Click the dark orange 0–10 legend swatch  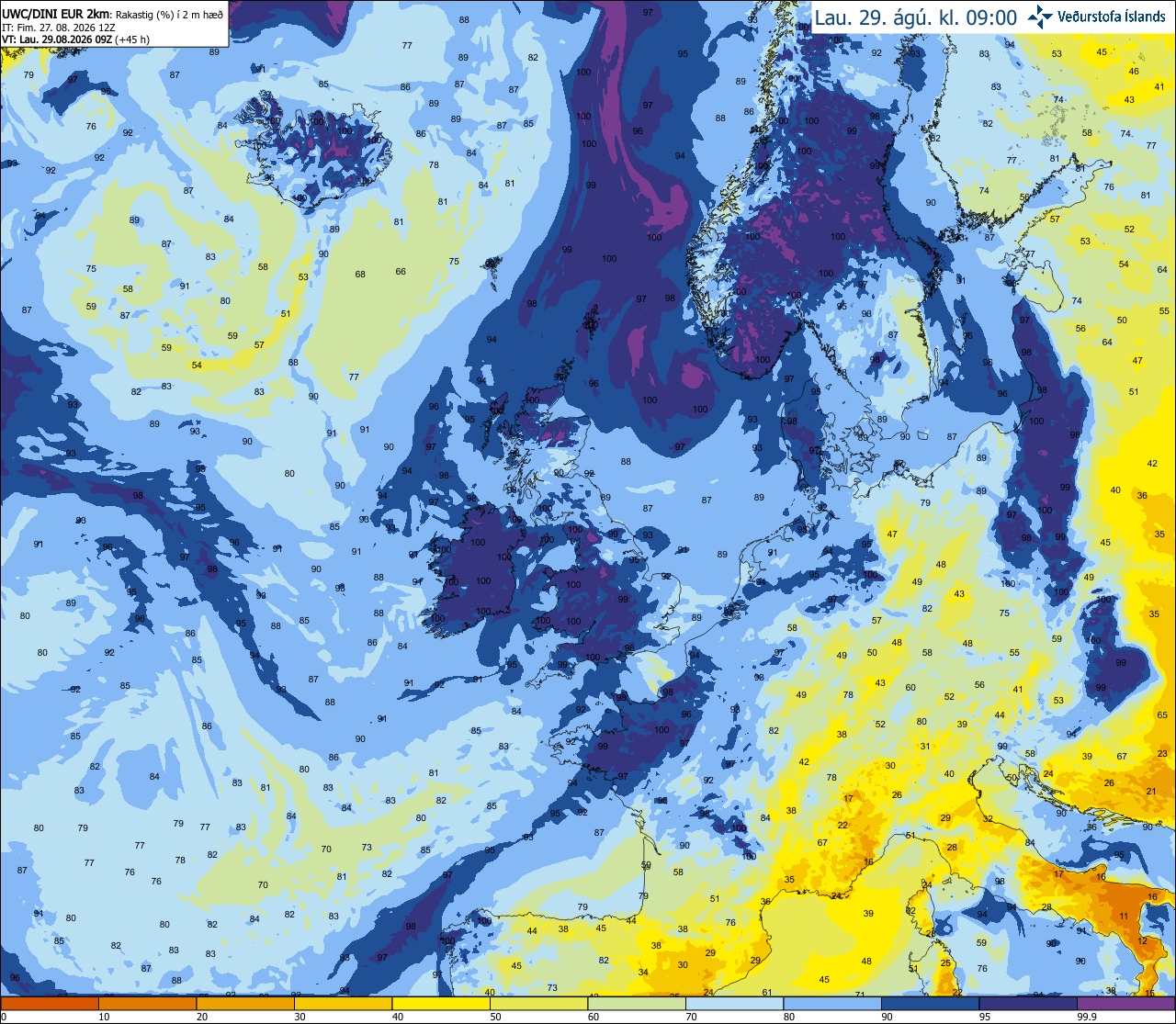pyautogui.click(x=50, y=1004)
